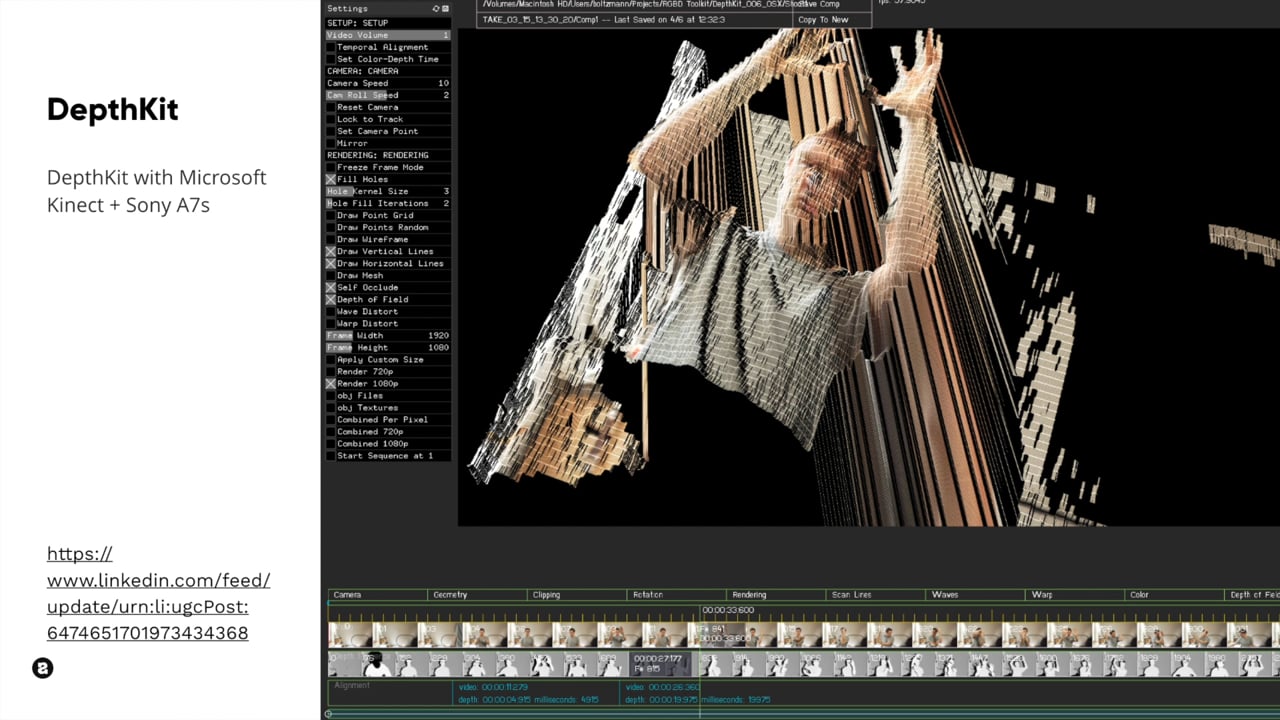Click the Settings panel title
Screen dimensions: 1280x720
click(347, 9)
